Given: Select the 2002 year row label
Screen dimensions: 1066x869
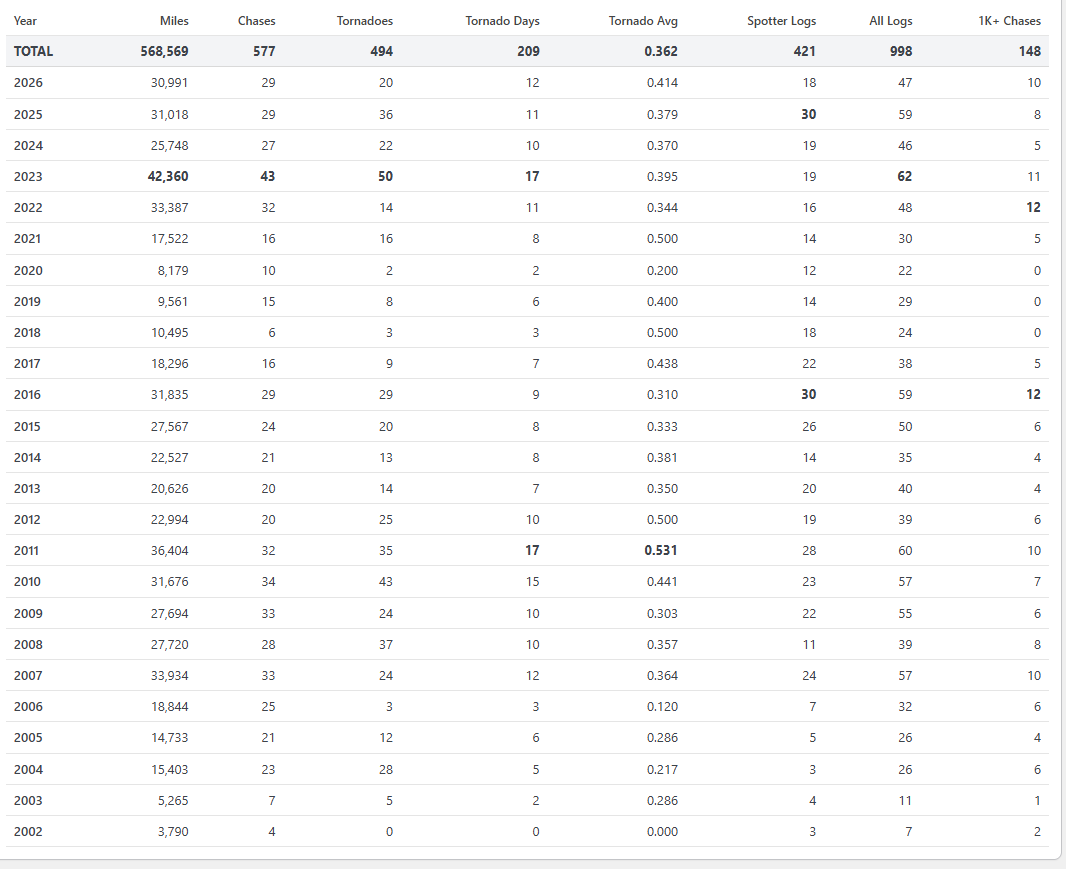Looking at the screenshot, I should coord(28,832).
